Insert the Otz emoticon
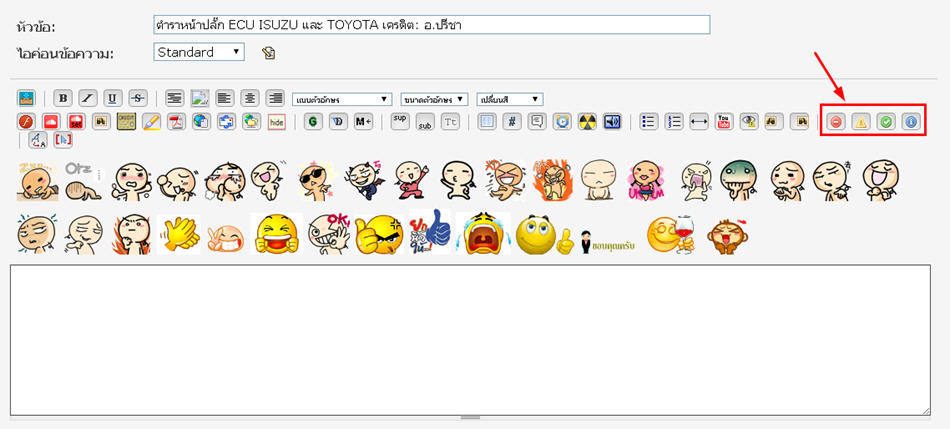Image resolution: width=950 pixels, height=429 pixels. click(83, 181)
